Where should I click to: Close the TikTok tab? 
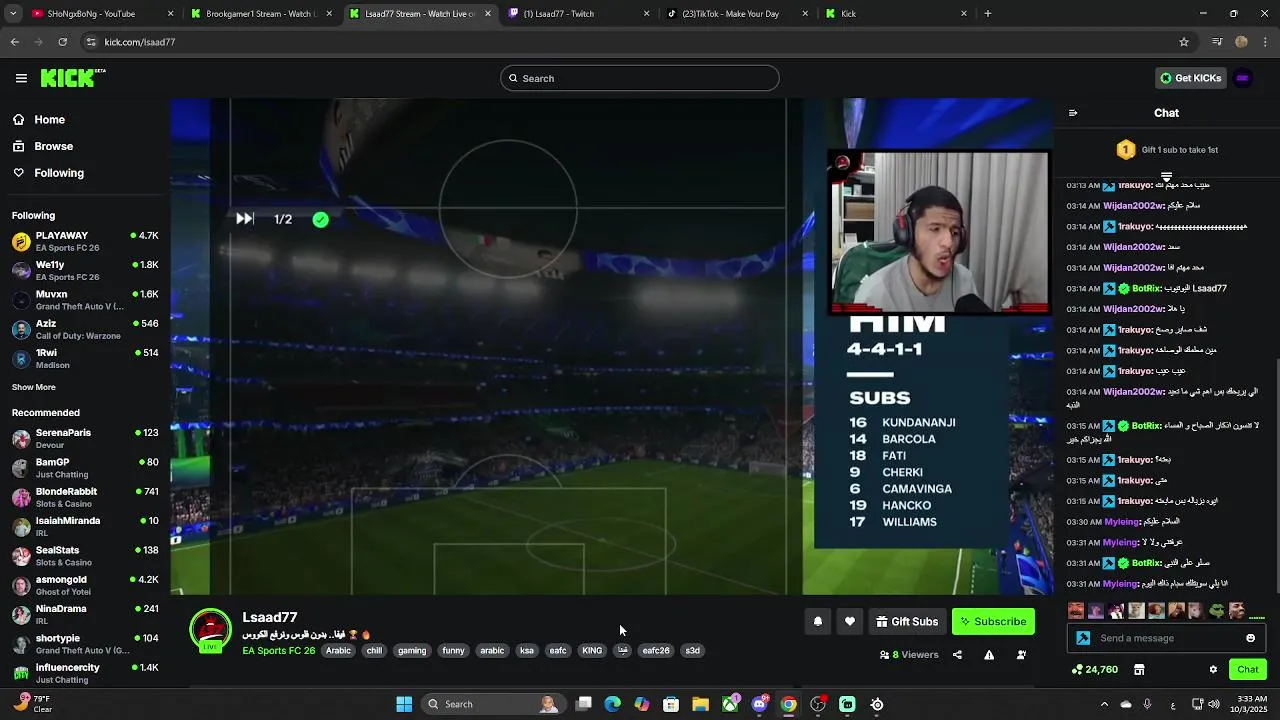click(x=805, y=14)
